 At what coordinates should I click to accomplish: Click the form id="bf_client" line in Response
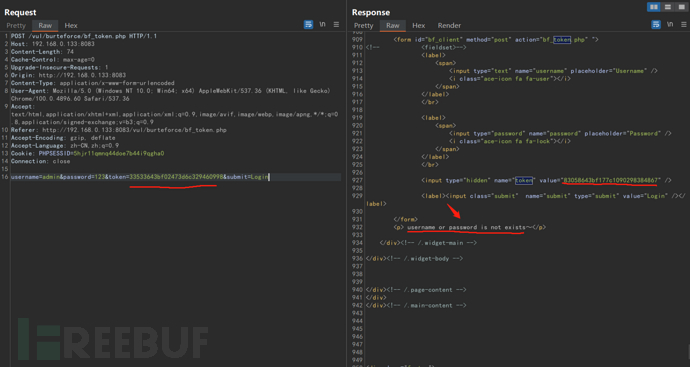496,40
